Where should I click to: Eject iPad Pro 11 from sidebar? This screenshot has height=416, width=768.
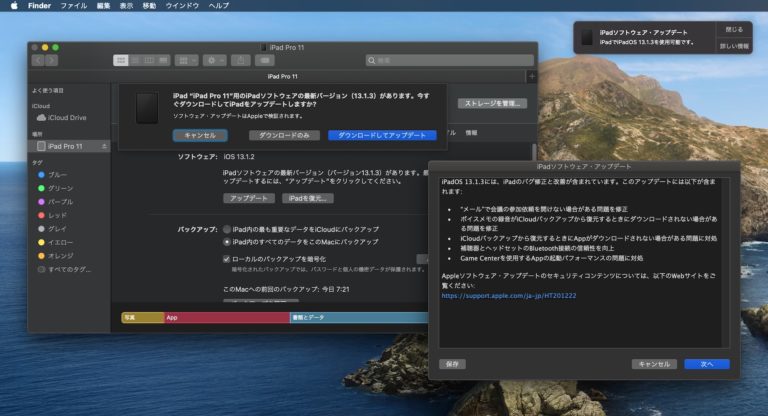[x=104, y=146]
